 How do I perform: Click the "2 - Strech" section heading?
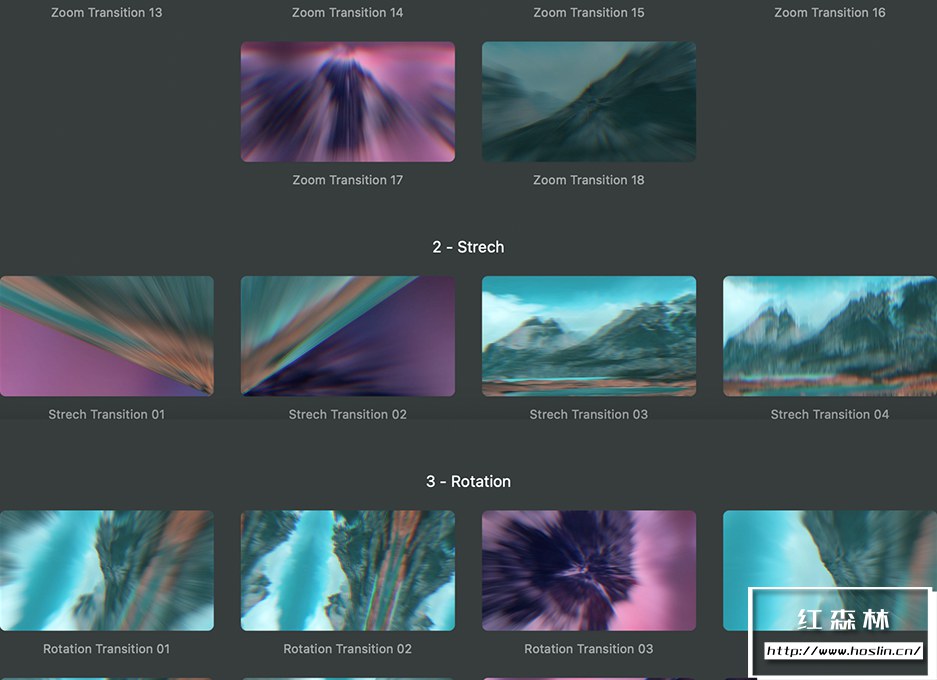click(x=468, y=247)
